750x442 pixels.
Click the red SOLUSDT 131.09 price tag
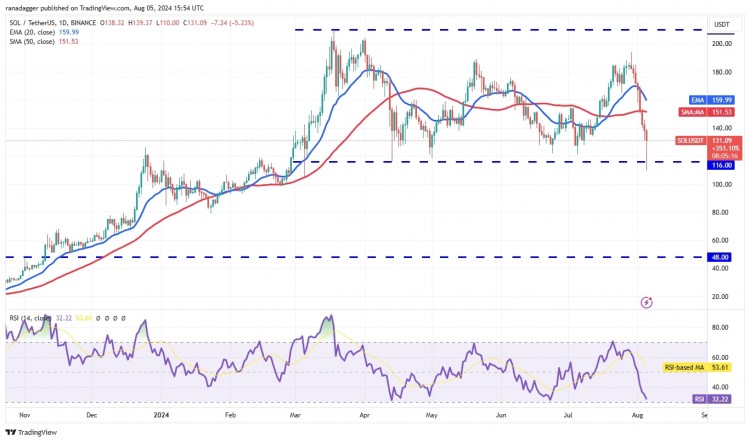click(709, 141)
